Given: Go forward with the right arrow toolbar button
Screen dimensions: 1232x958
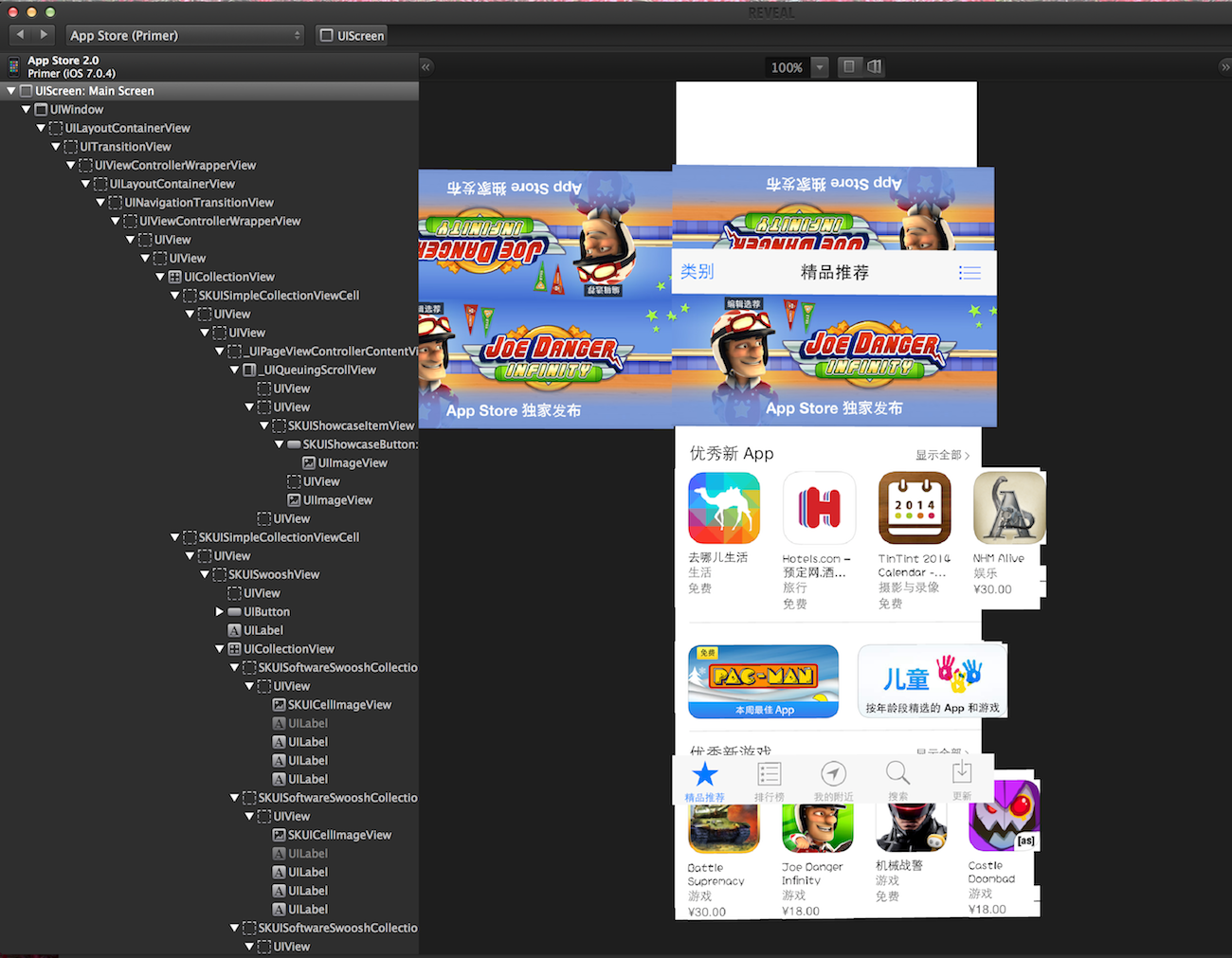Looking at the screenshot, I should [44, 35].
